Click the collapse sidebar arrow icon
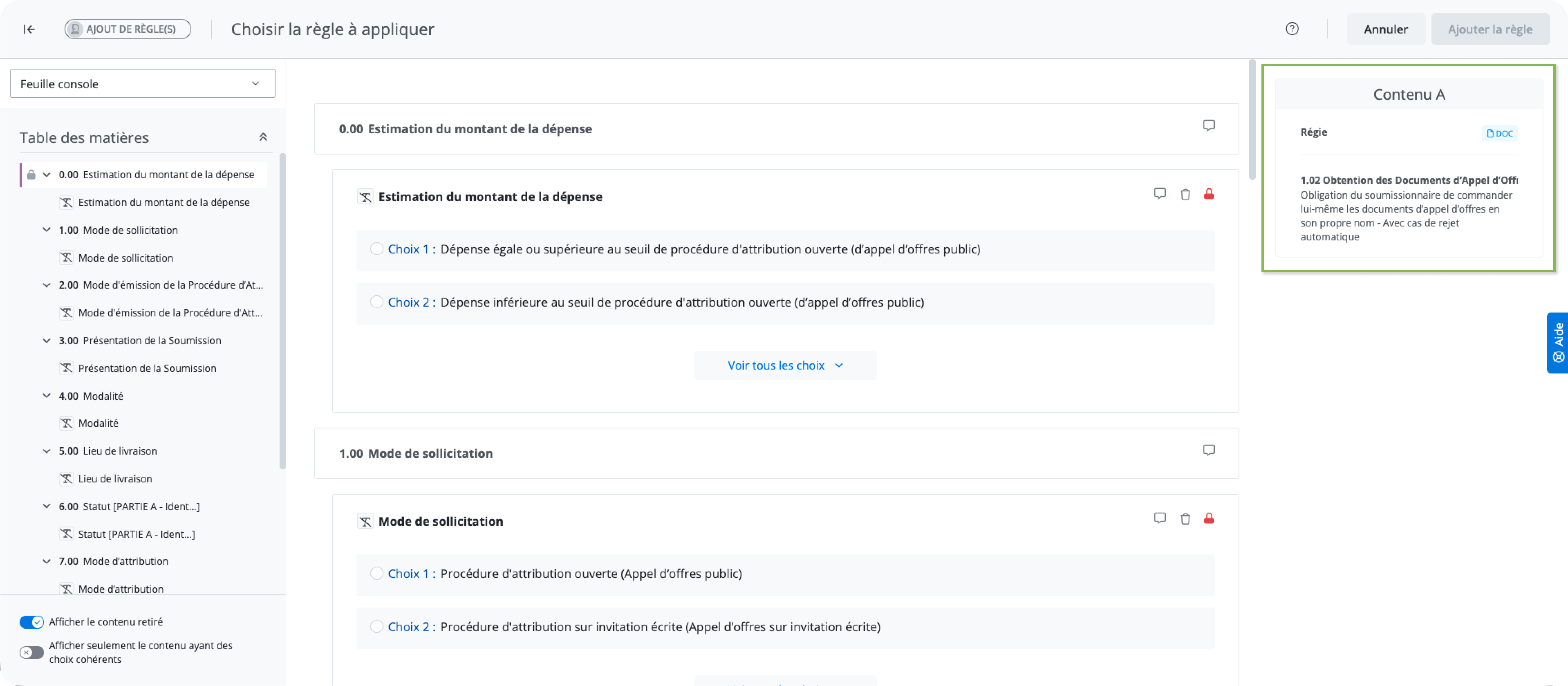 pyautogui.click(x=29, y=29)
